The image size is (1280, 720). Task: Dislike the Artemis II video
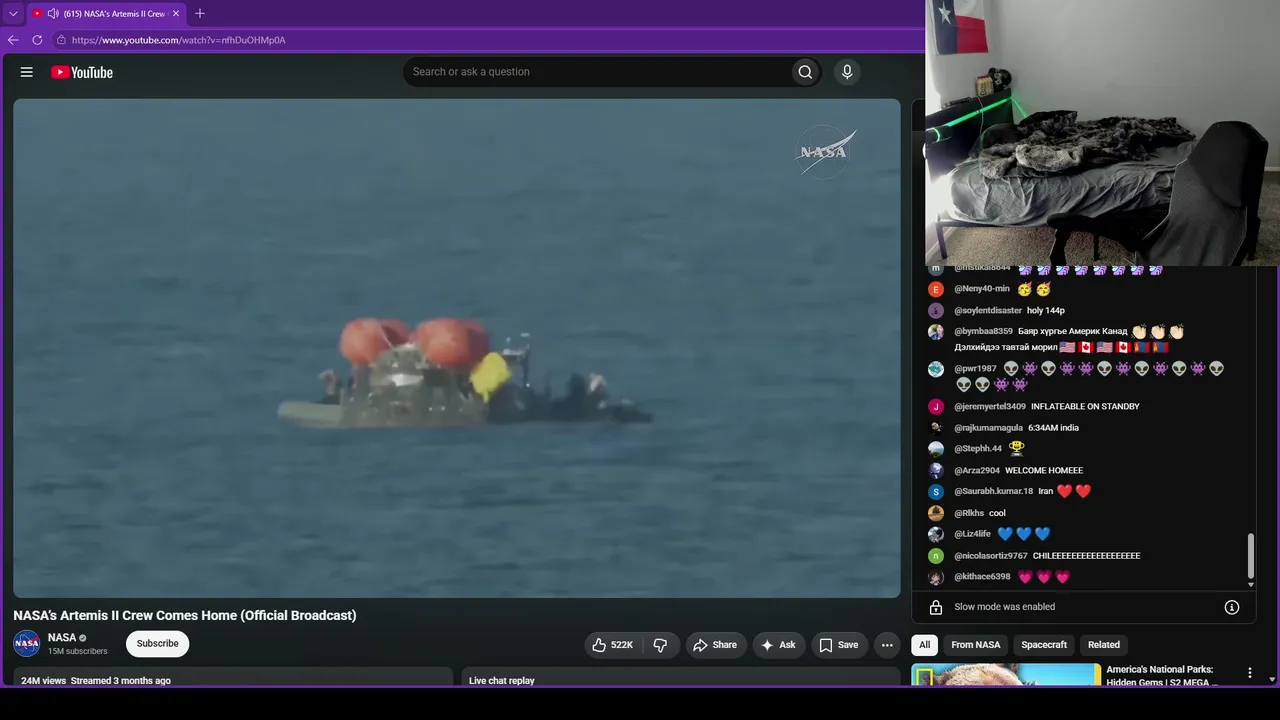[x=660, y=645]
